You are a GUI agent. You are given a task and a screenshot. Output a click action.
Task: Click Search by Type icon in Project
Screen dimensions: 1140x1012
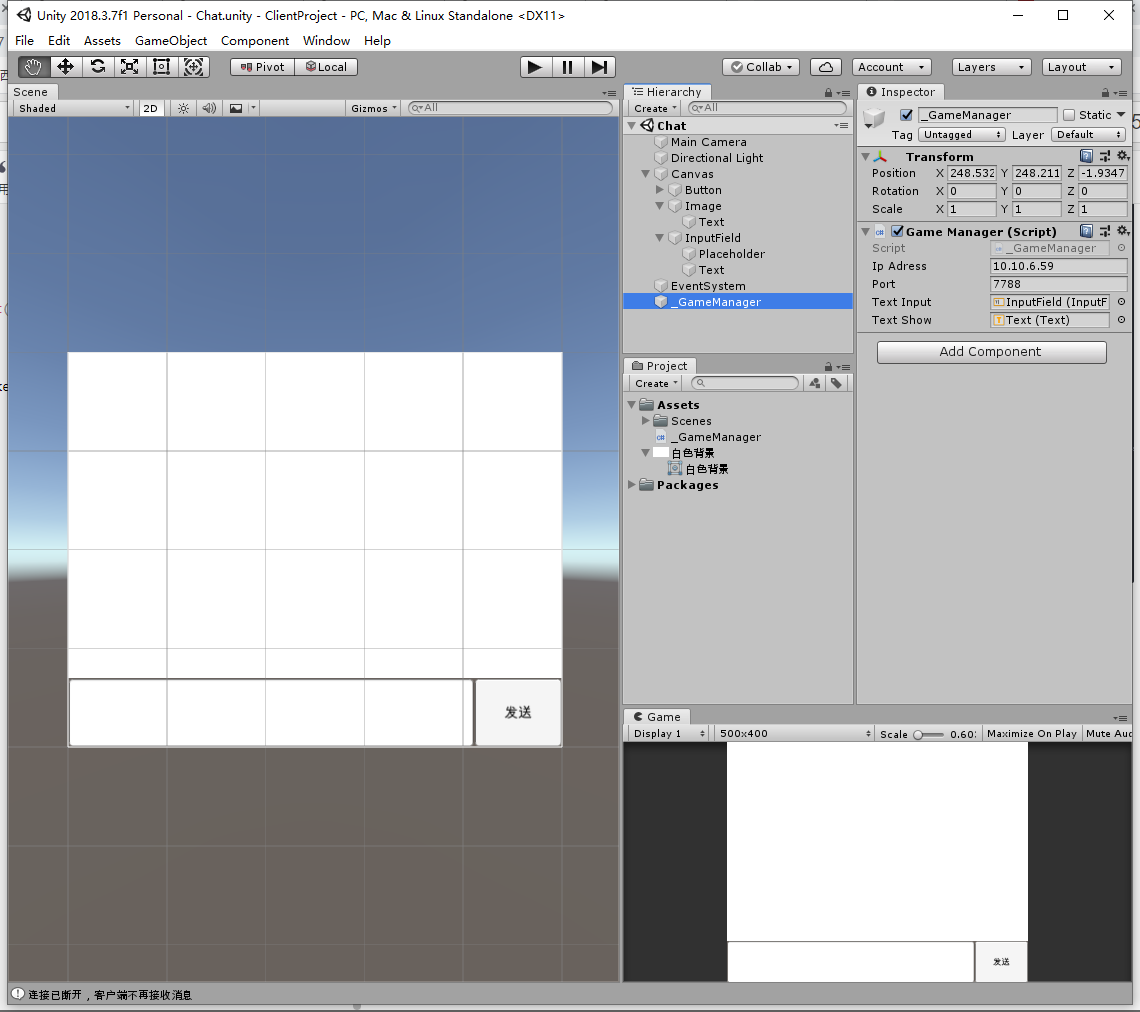[815, 383]
